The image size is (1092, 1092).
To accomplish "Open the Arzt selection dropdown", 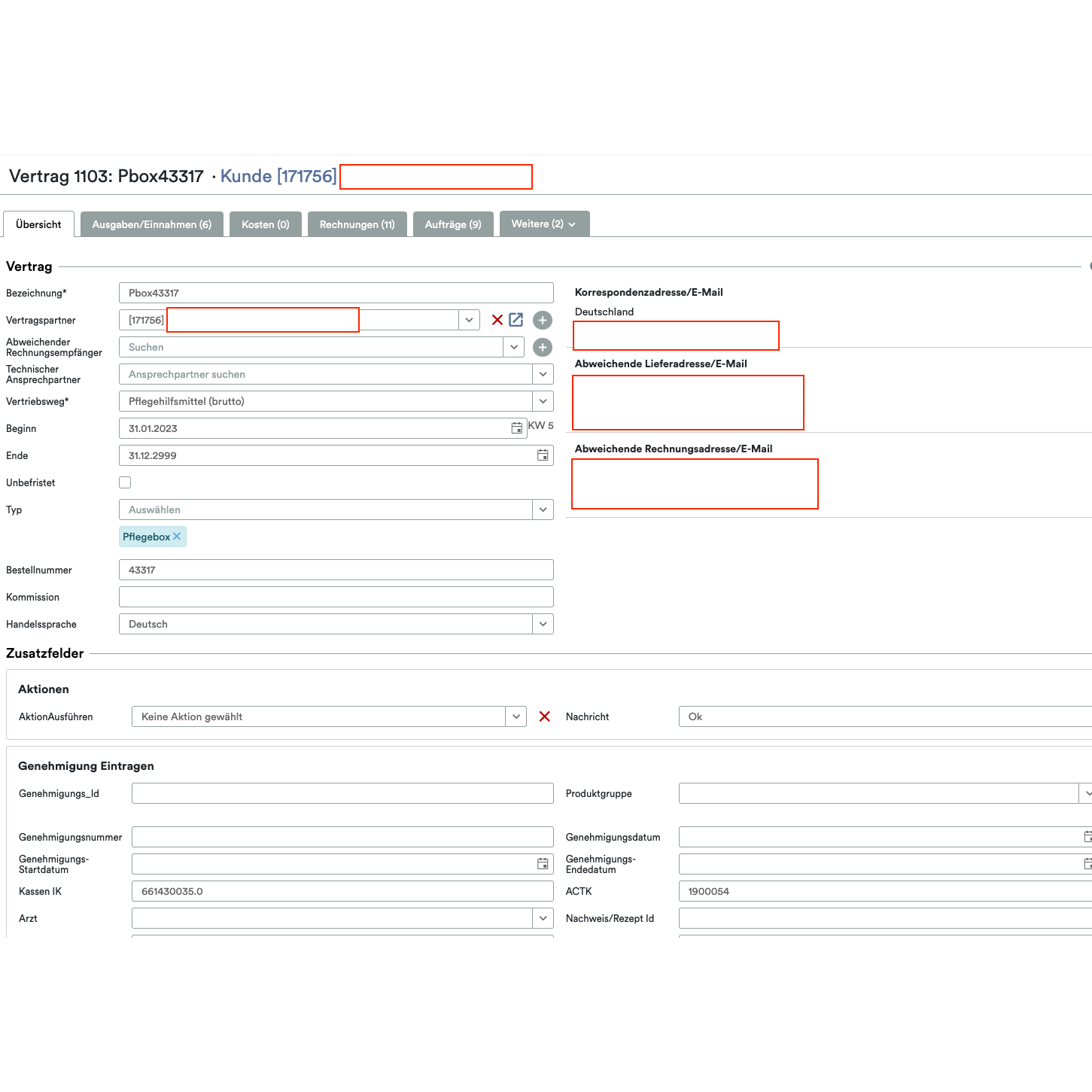I will coord(543,918).
